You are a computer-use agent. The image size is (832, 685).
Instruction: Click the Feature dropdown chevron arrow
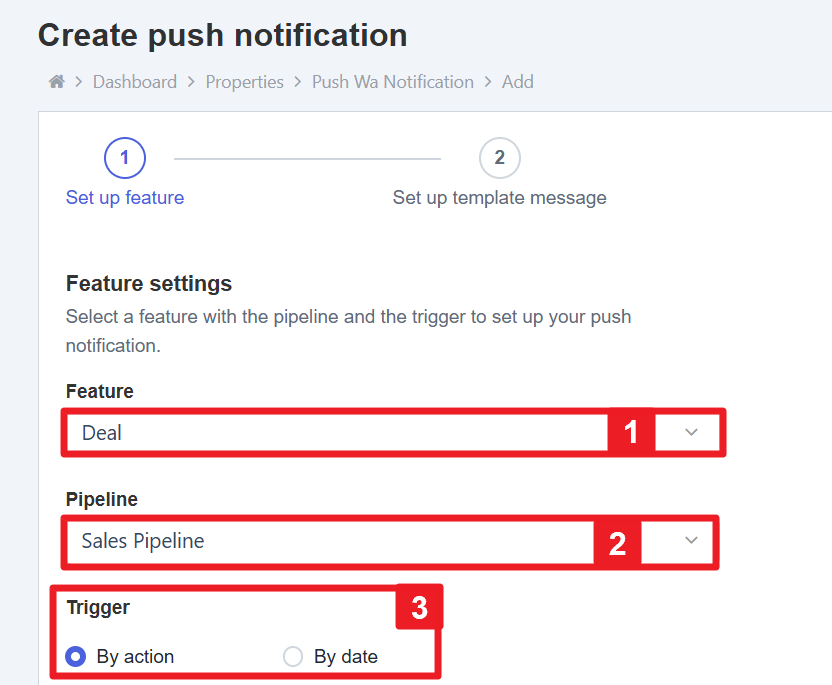691,432
